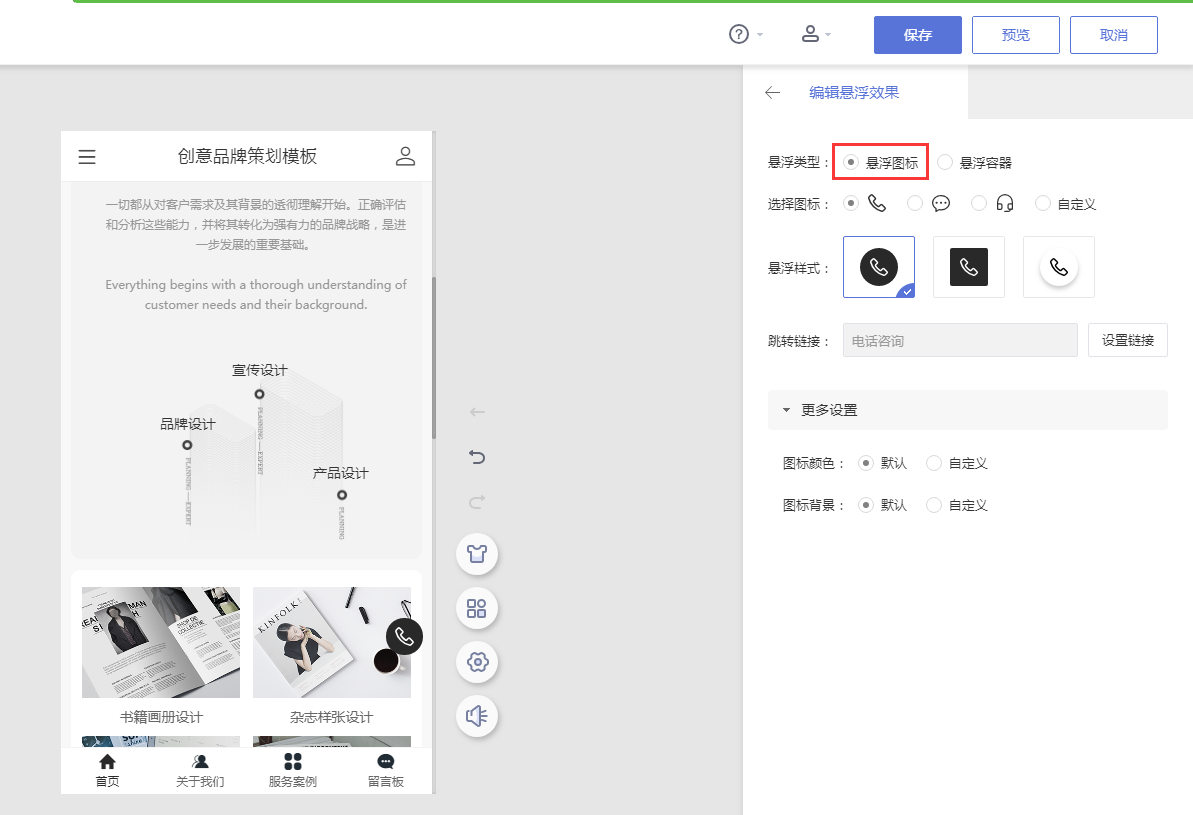Click the 创意品牌策划模板 page title

tap(247, 156)
